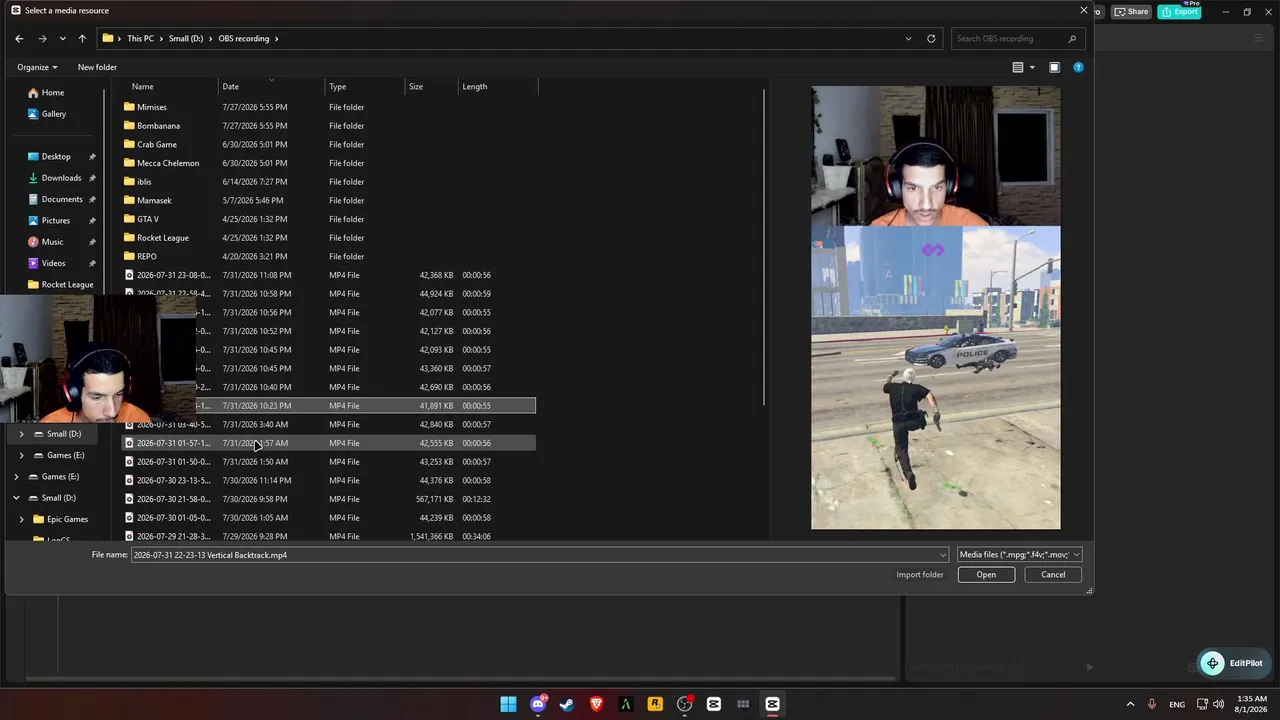
Task: Click the Share button in CapCut window
Action: 1132,12
